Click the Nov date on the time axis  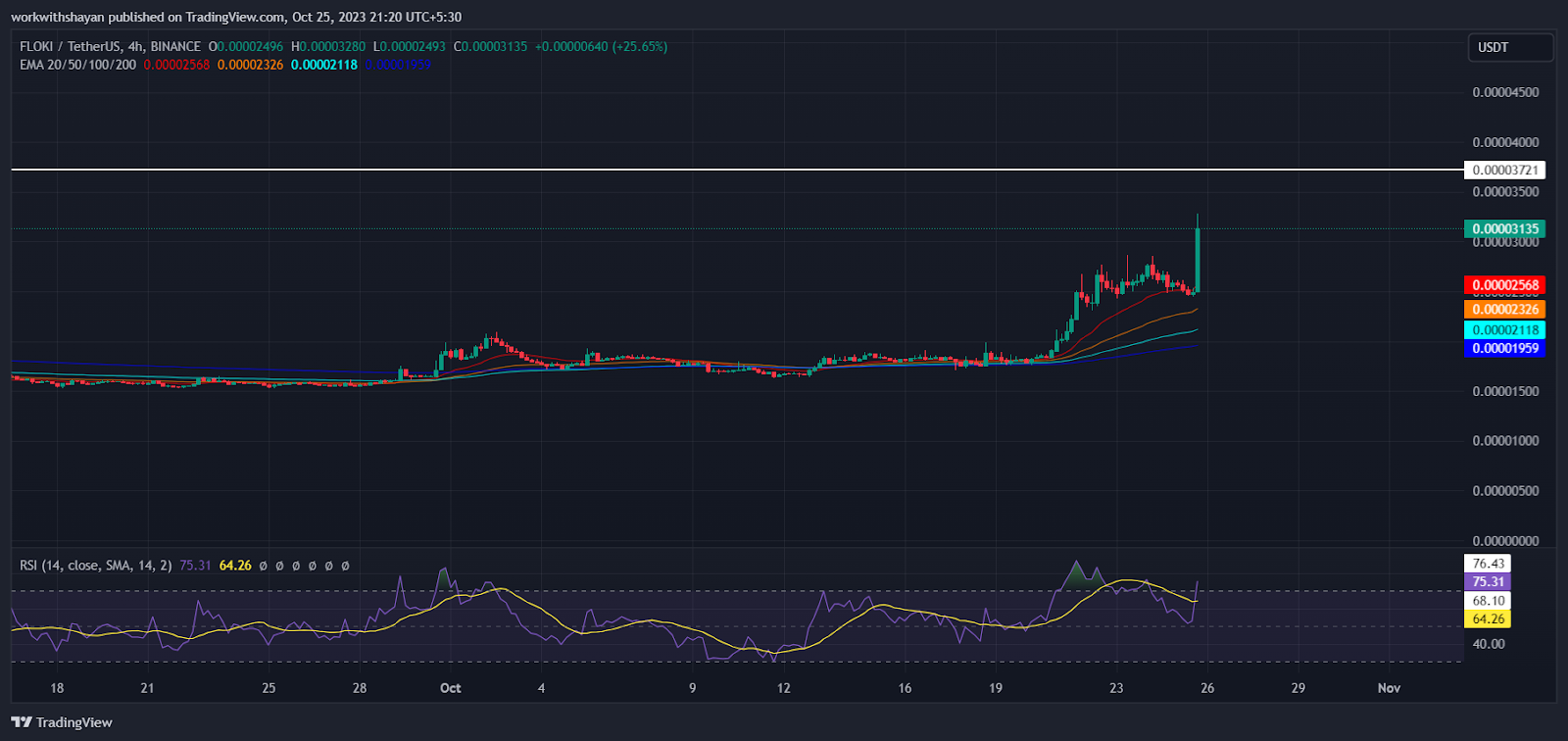pyautogui.click(x=1389, y=688)
